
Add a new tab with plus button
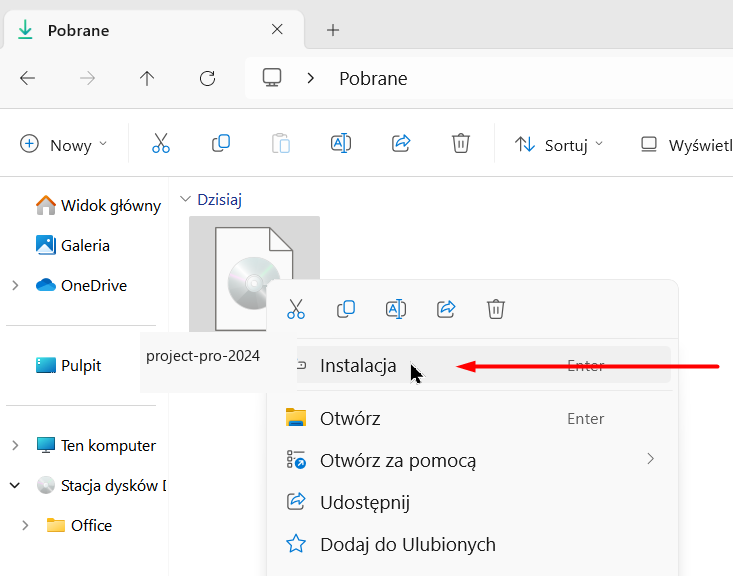(333, 30)
